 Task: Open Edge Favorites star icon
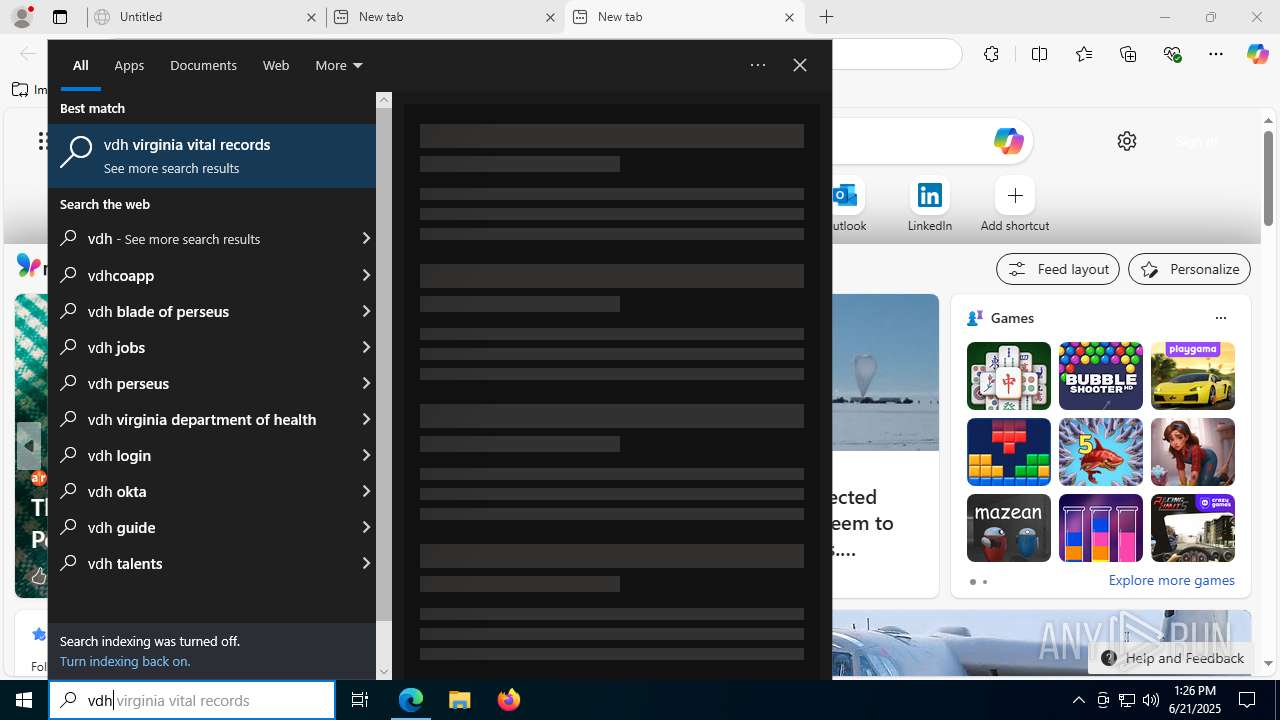tap(1084, 54)
